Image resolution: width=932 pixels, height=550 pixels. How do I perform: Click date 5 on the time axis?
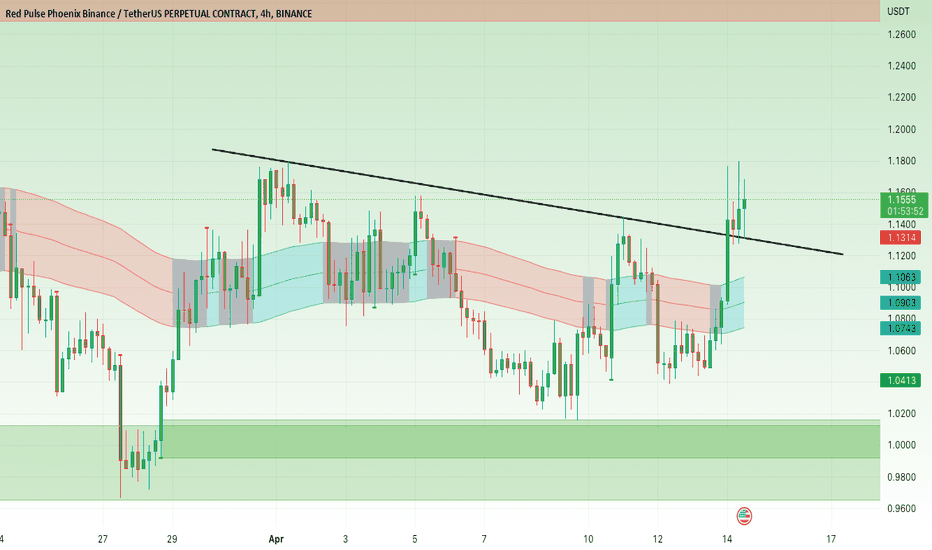414,539
